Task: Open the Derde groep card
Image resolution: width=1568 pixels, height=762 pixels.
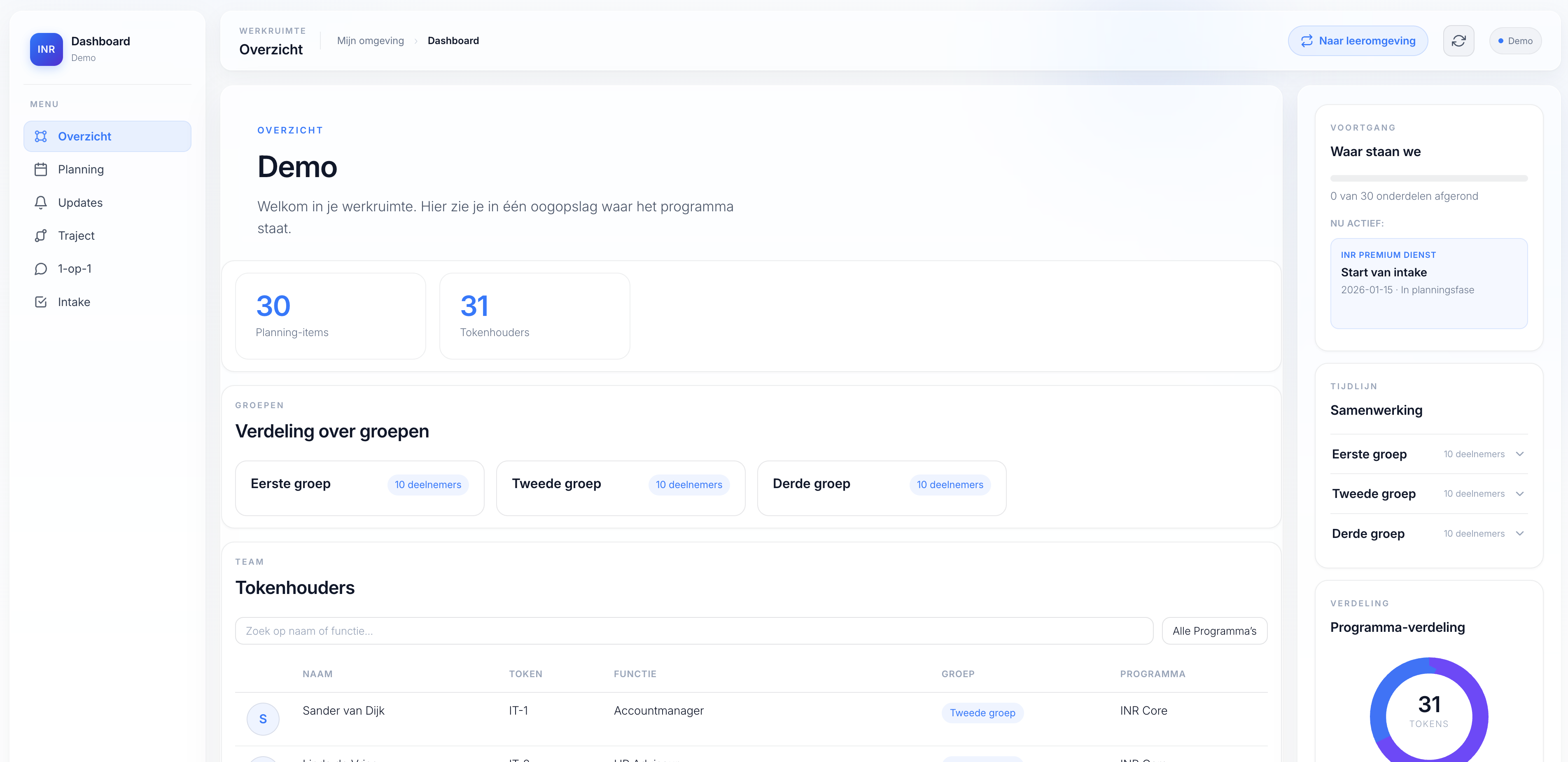Action: tap(882, 488)
